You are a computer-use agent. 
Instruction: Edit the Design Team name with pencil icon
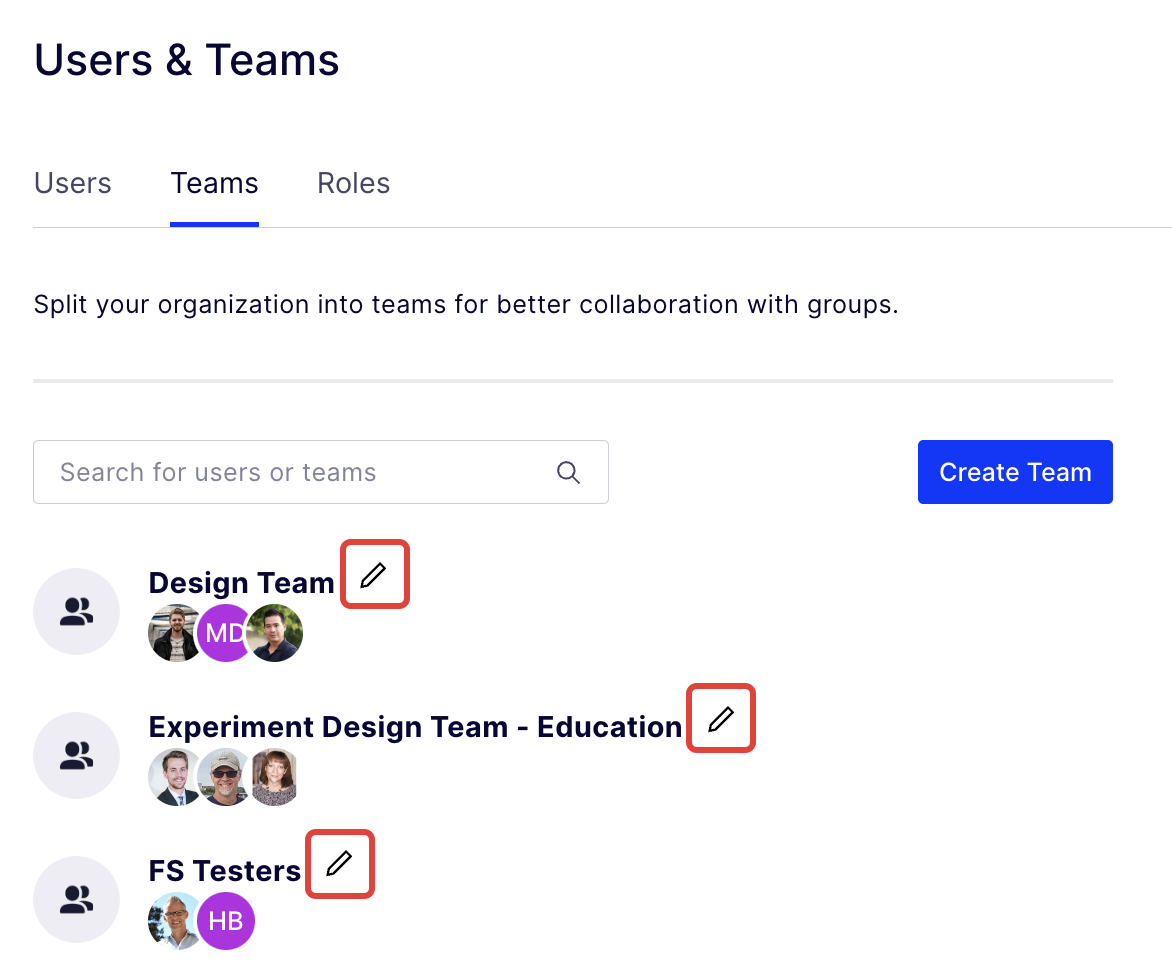click(x=374, y=575)
